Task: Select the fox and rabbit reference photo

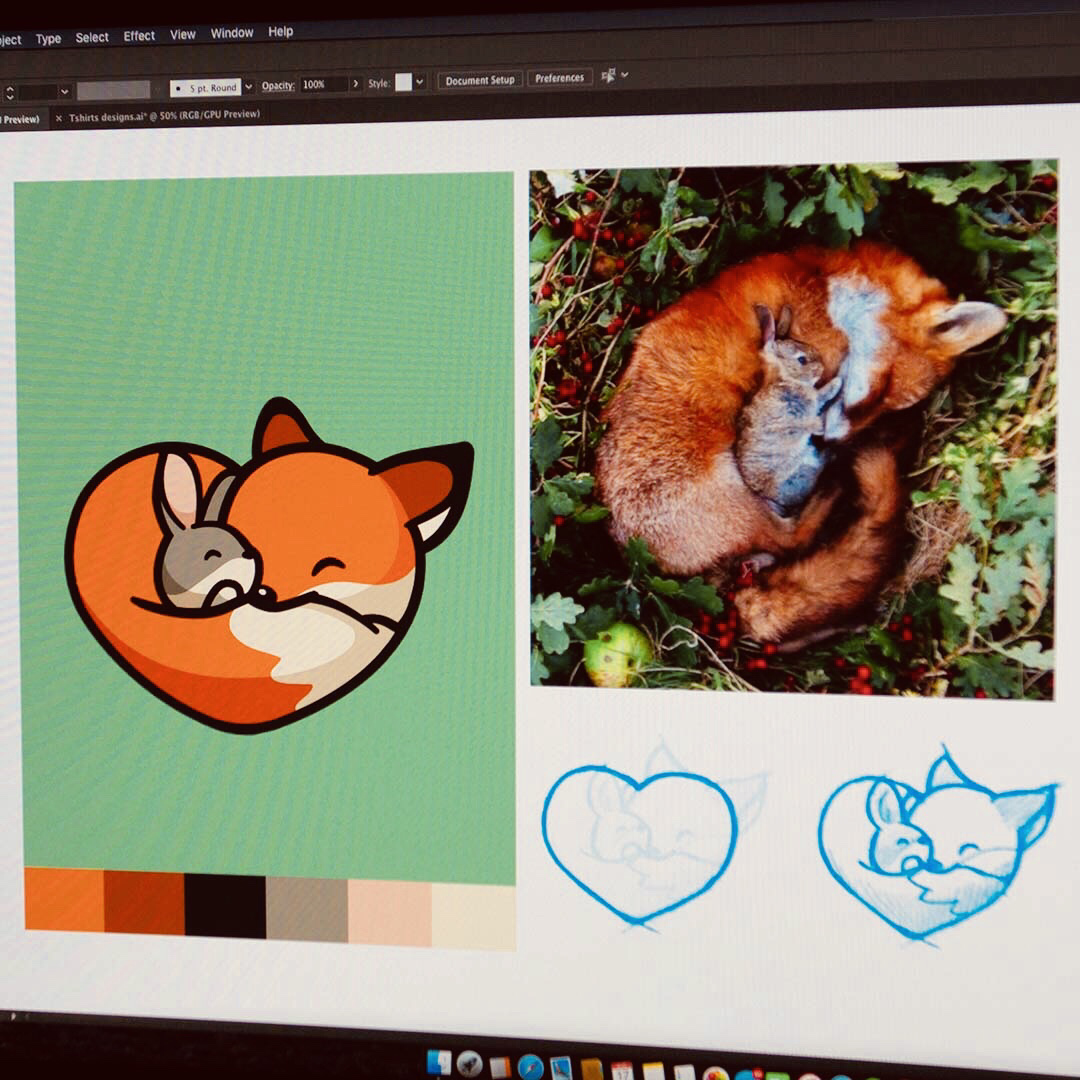Action: point(792,430)
